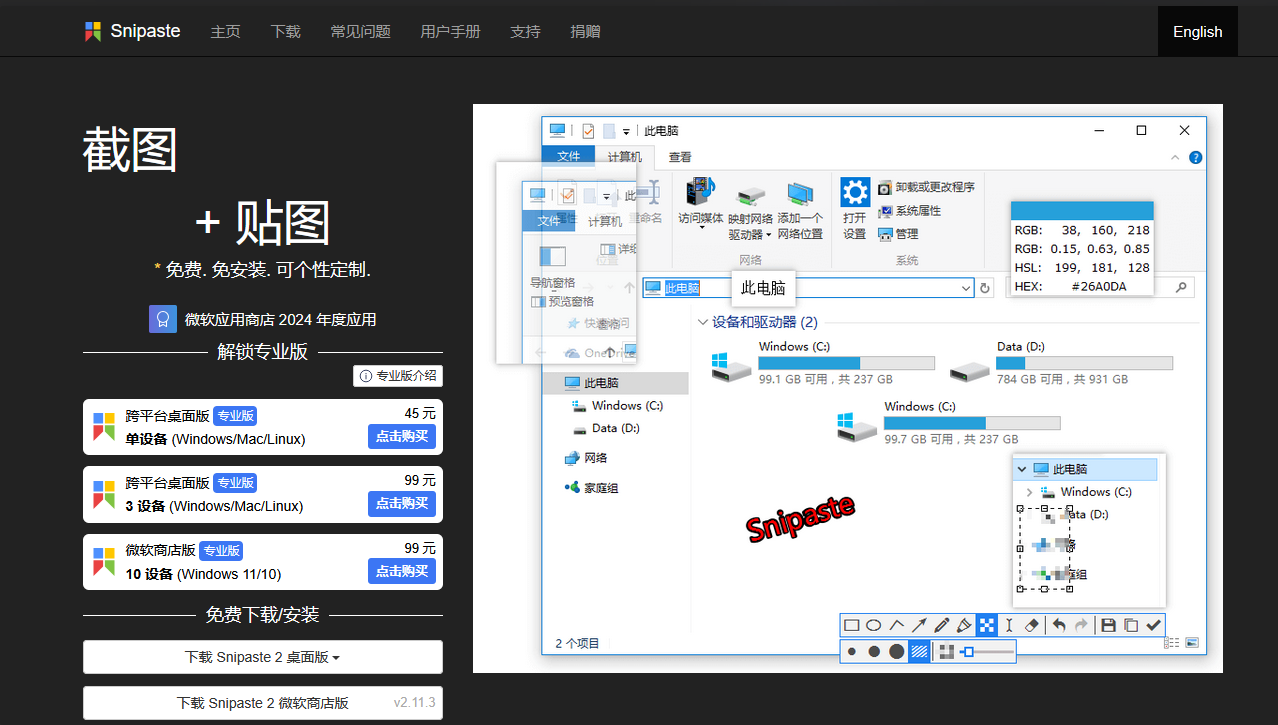
Task: Click 点击购买 for 45 元 single device
Action: click(402, 436)
